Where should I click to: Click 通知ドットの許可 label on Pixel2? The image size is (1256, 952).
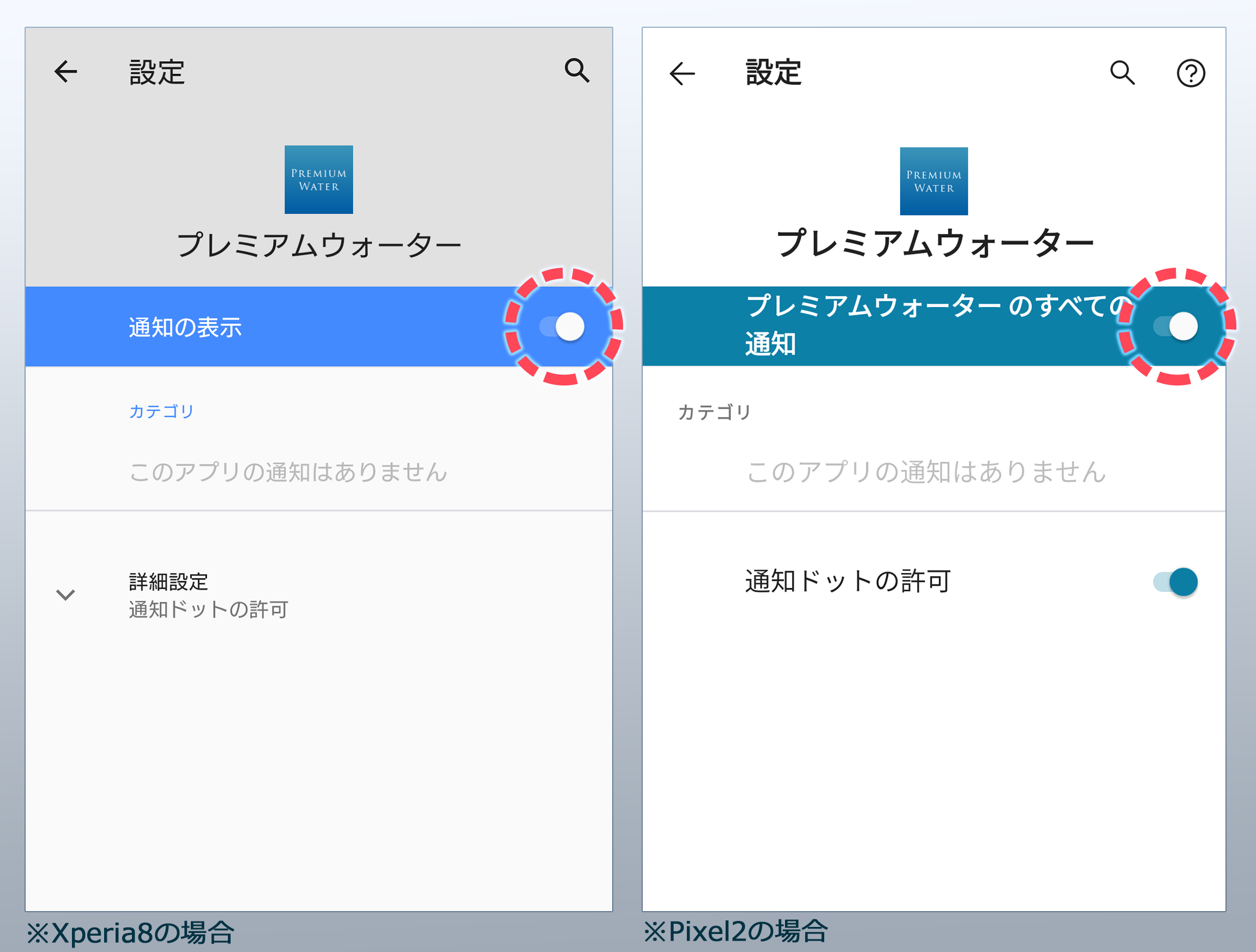[847, 582]
